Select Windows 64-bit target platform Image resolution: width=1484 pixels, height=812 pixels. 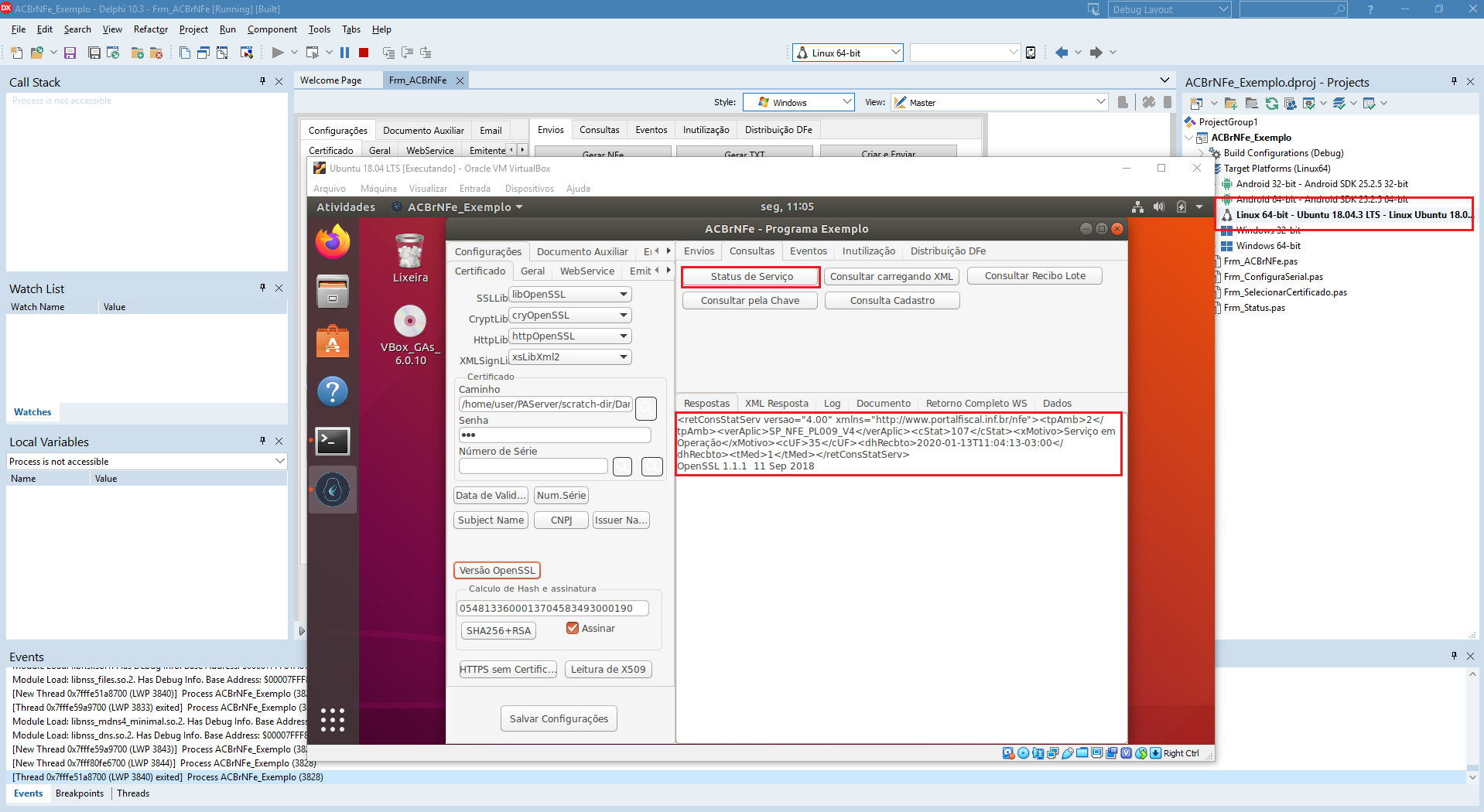(x=1268, y=246)
